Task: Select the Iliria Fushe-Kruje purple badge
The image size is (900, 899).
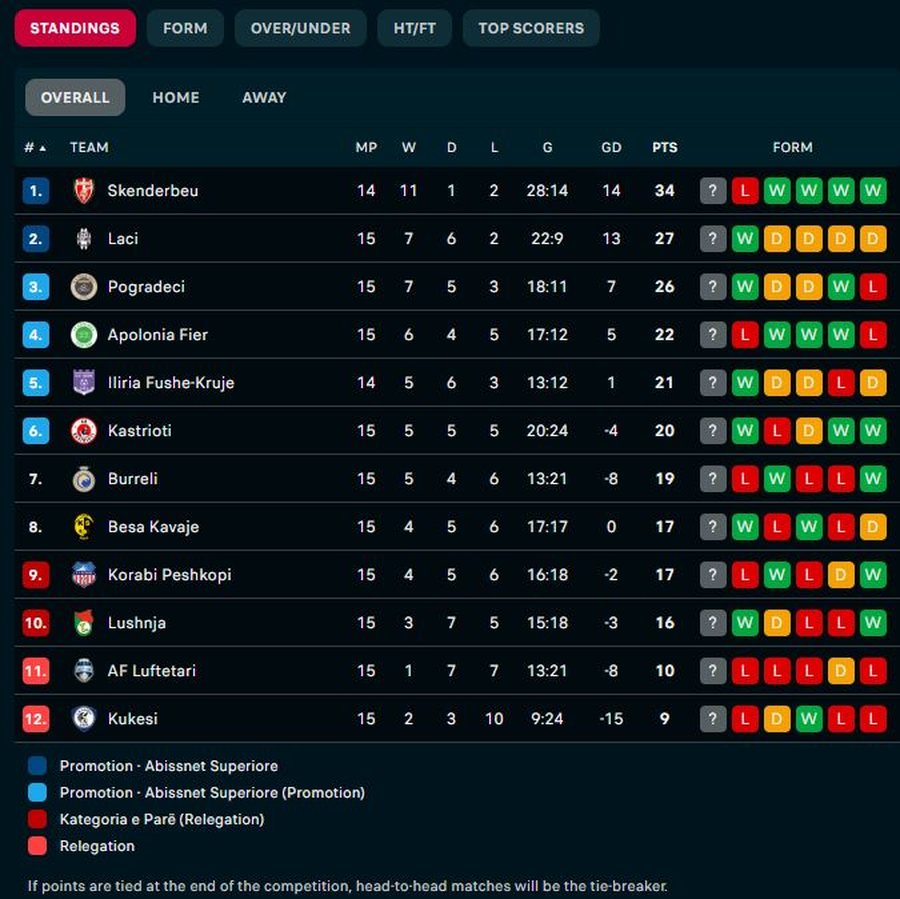Action: [84, 382]
